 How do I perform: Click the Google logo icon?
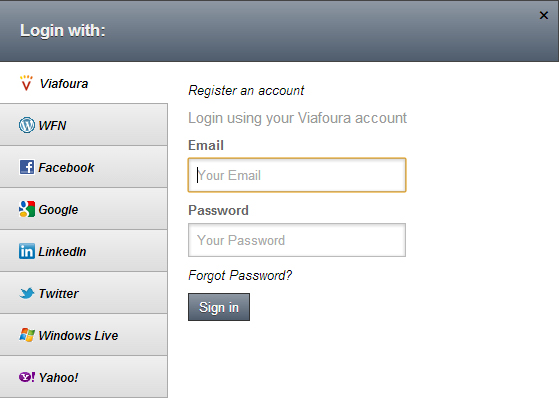coord(27,209)
